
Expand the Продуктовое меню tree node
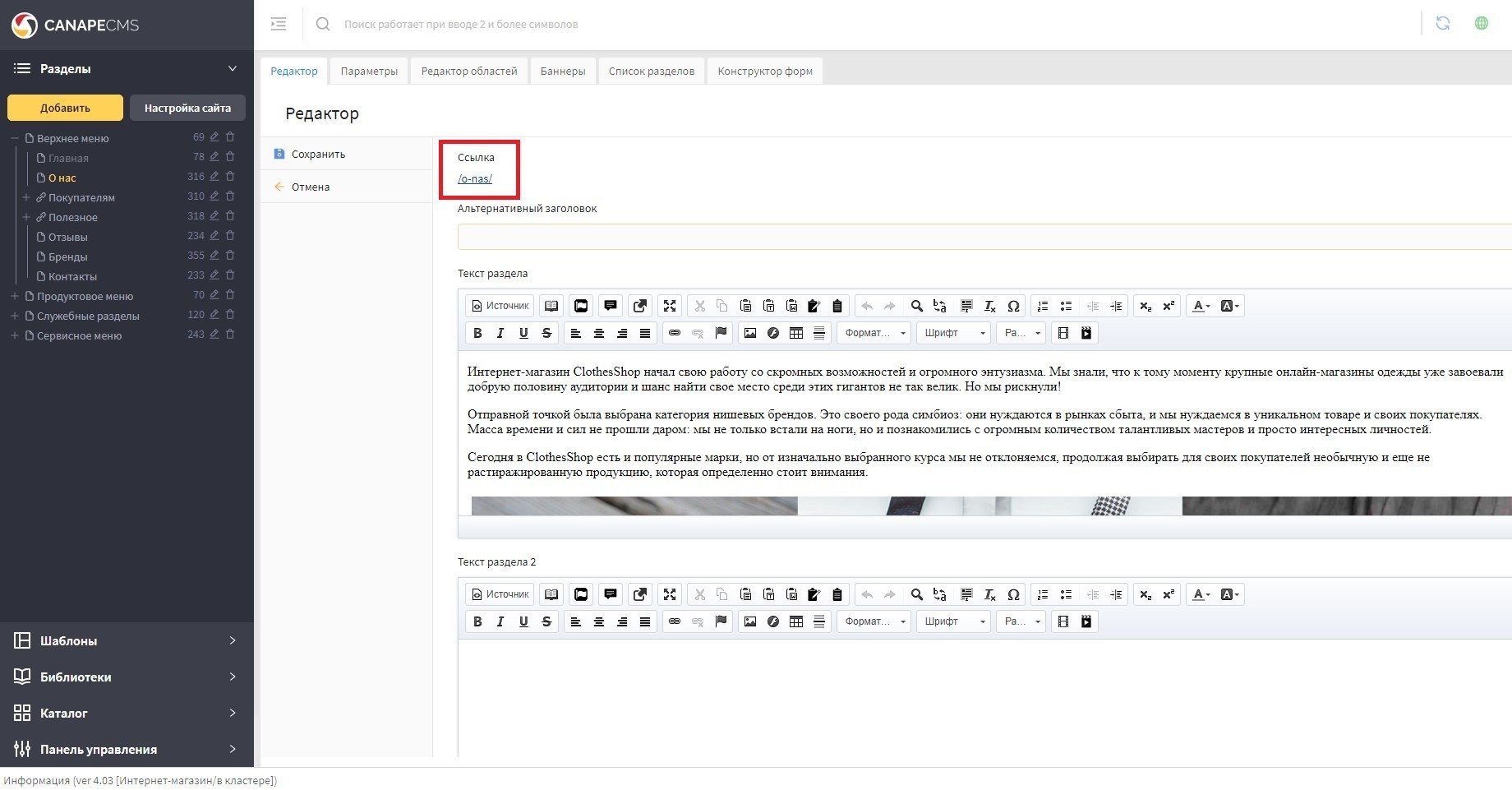point(14,296)
